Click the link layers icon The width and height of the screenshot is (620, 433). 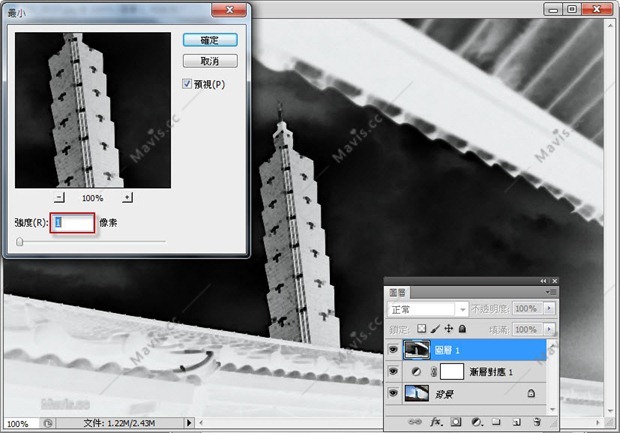pos(415,422)
